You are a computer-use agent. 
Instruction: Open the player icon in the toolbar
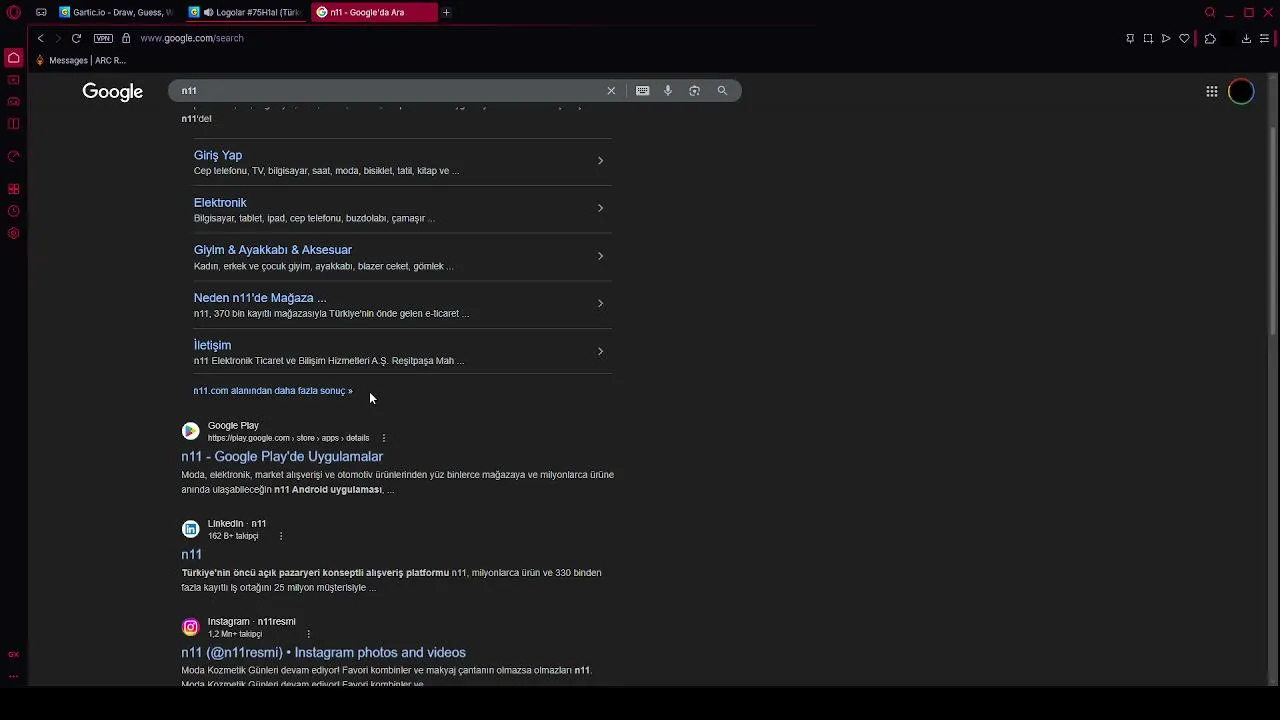point(1166,38)
